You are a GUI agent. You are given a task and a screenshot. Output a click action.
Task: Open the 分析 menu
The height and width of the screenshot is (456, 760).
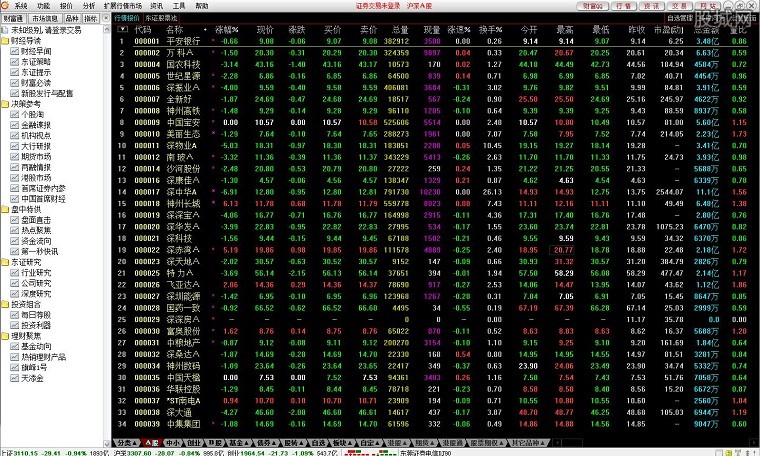(89, 5)
